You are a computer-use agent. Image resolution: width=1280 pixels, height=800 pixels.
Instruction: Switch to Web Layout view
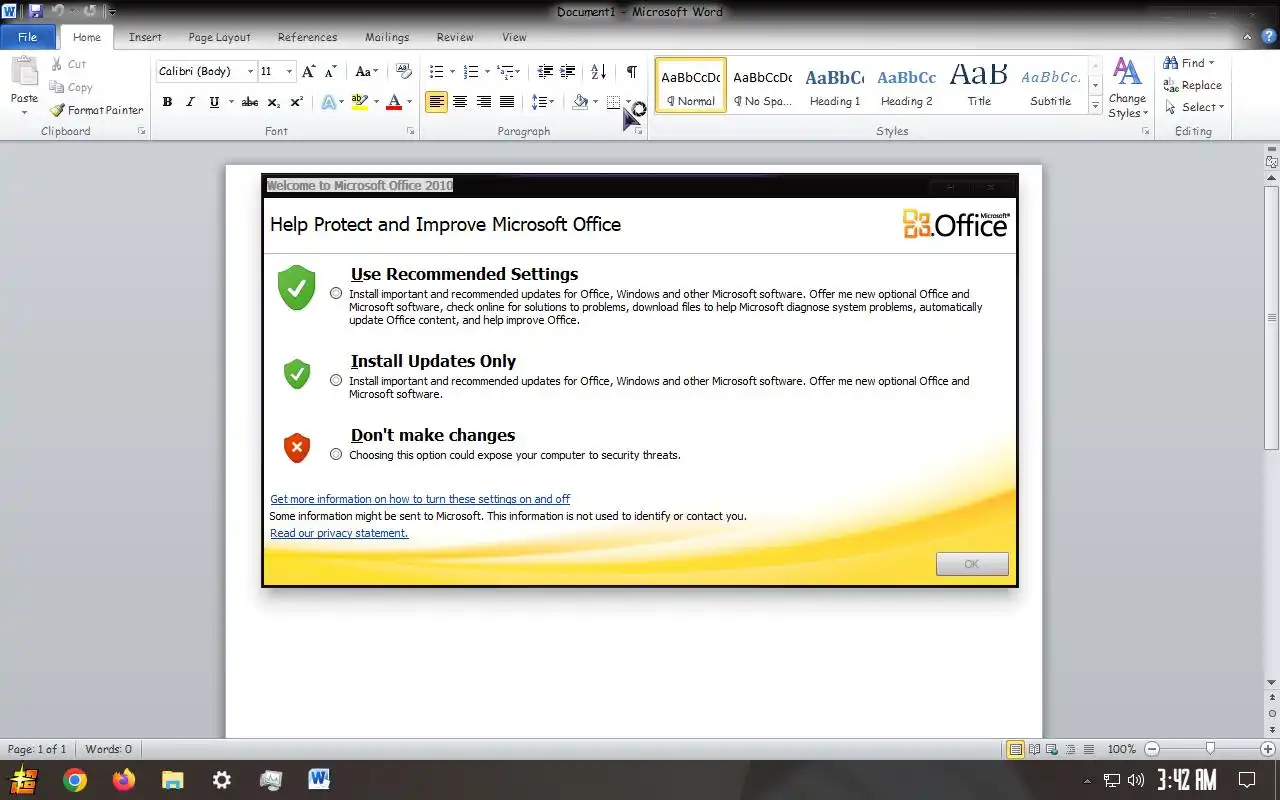[x=1053, y=749]
